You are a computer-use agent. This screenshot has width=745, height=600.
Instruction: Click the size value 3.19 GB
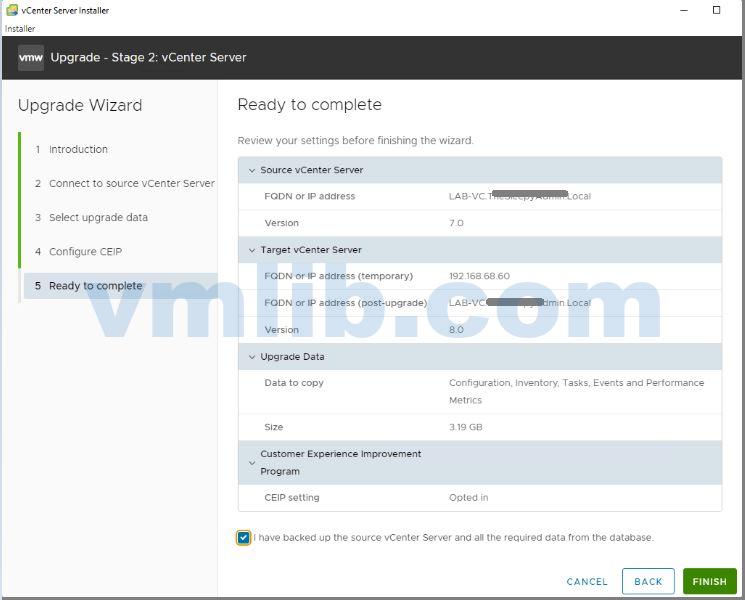point(466,427)
